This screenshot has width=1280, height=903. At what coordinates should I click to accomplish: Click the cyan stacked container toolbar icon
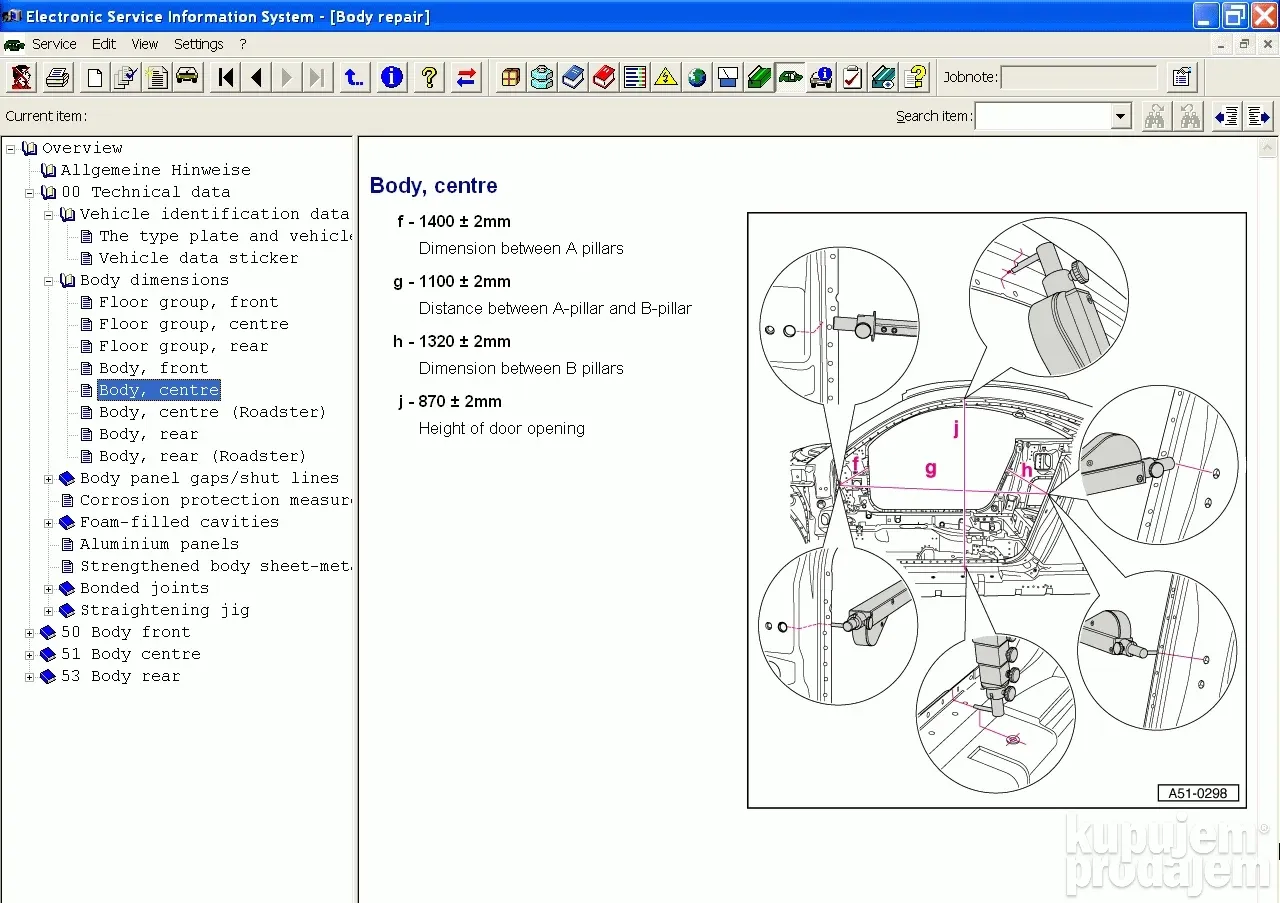pos(542,77)
